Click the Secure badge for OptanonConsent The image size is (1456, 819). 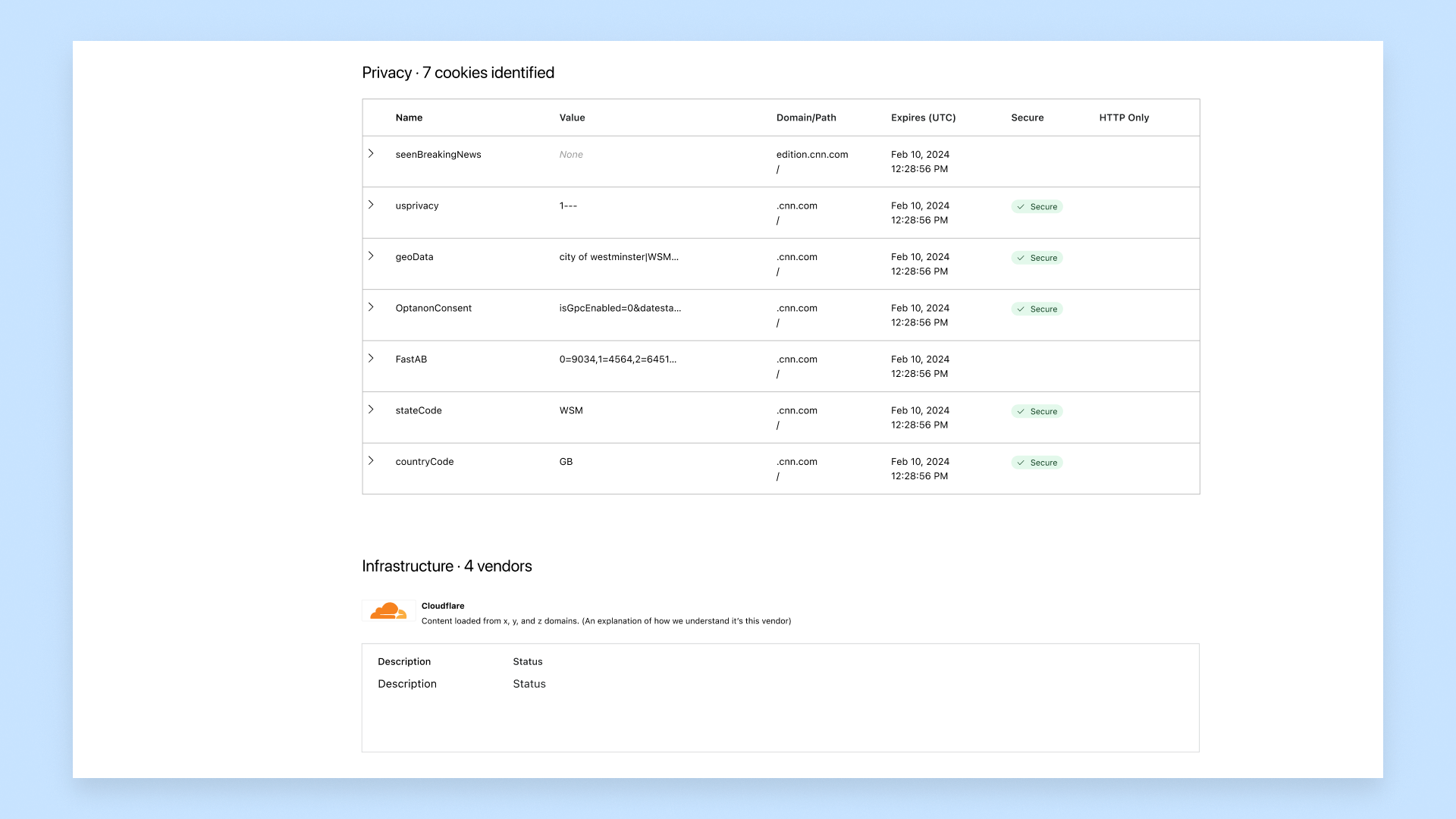(1037, 309)
